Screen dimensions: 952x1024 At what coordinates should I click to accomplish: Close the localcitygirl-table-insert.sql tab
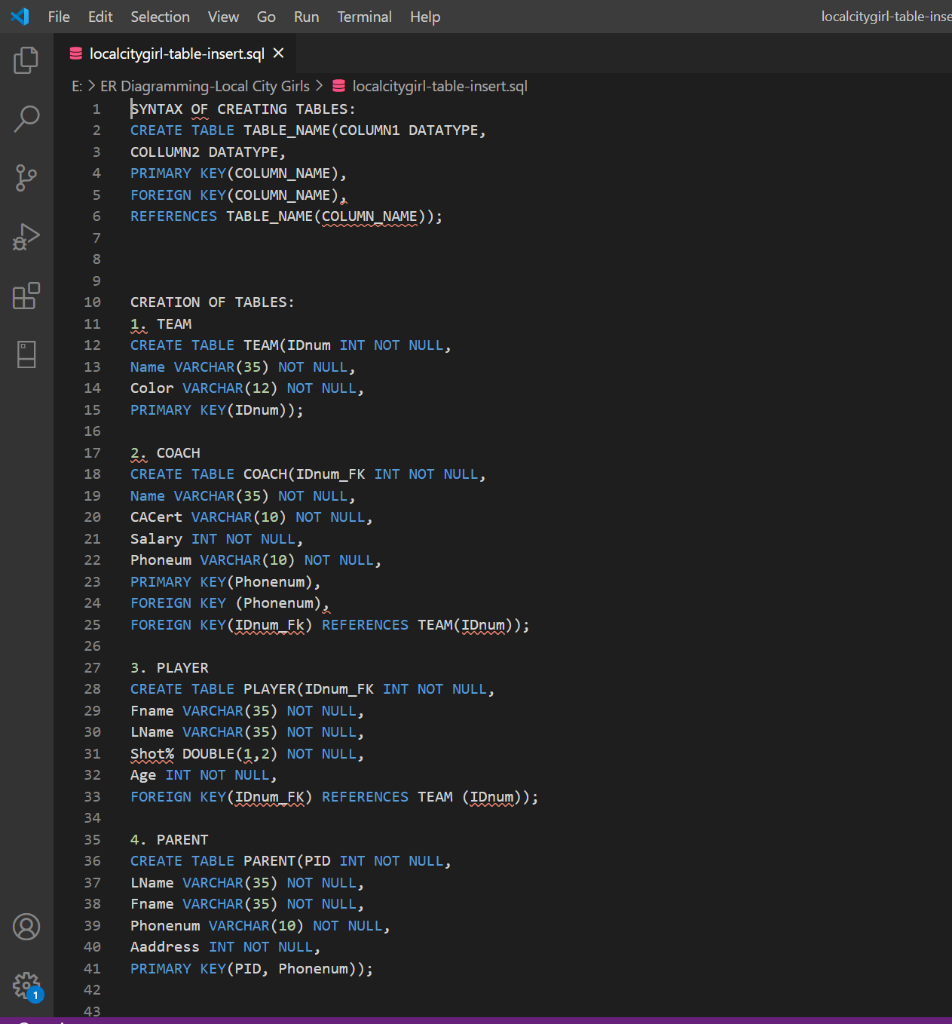[x=278, y=54]
